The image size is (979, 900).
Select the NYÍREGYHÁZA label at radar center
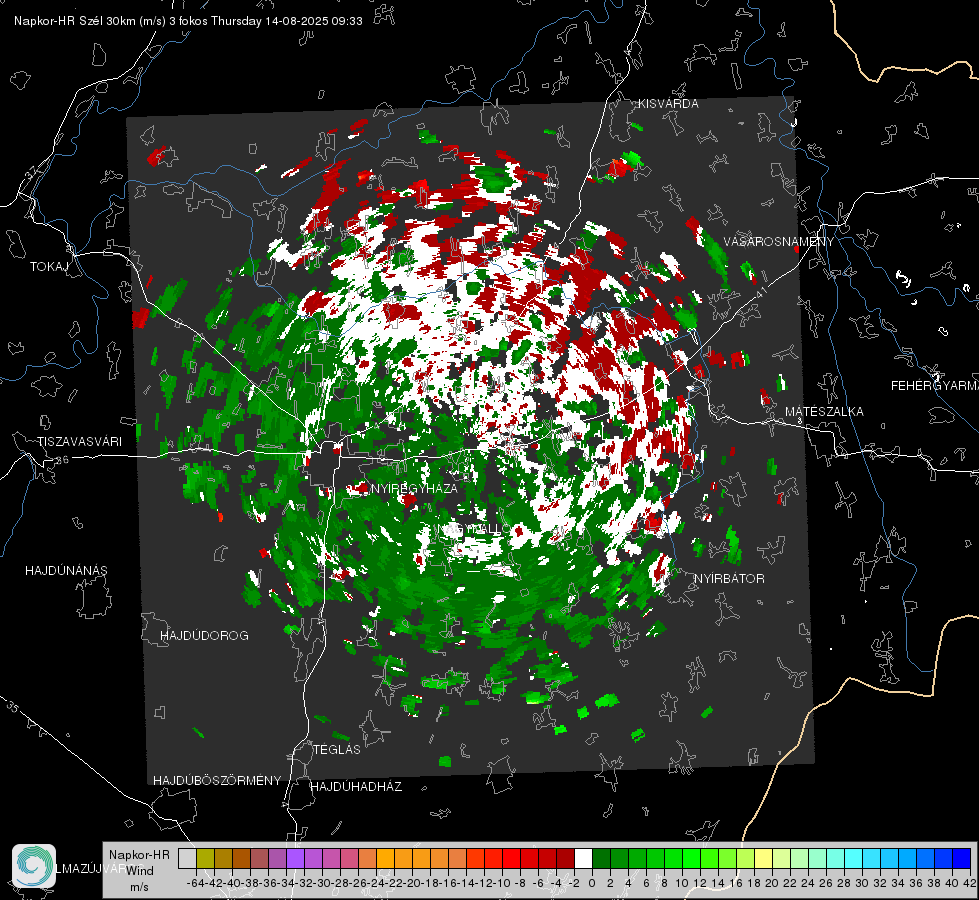414,488
